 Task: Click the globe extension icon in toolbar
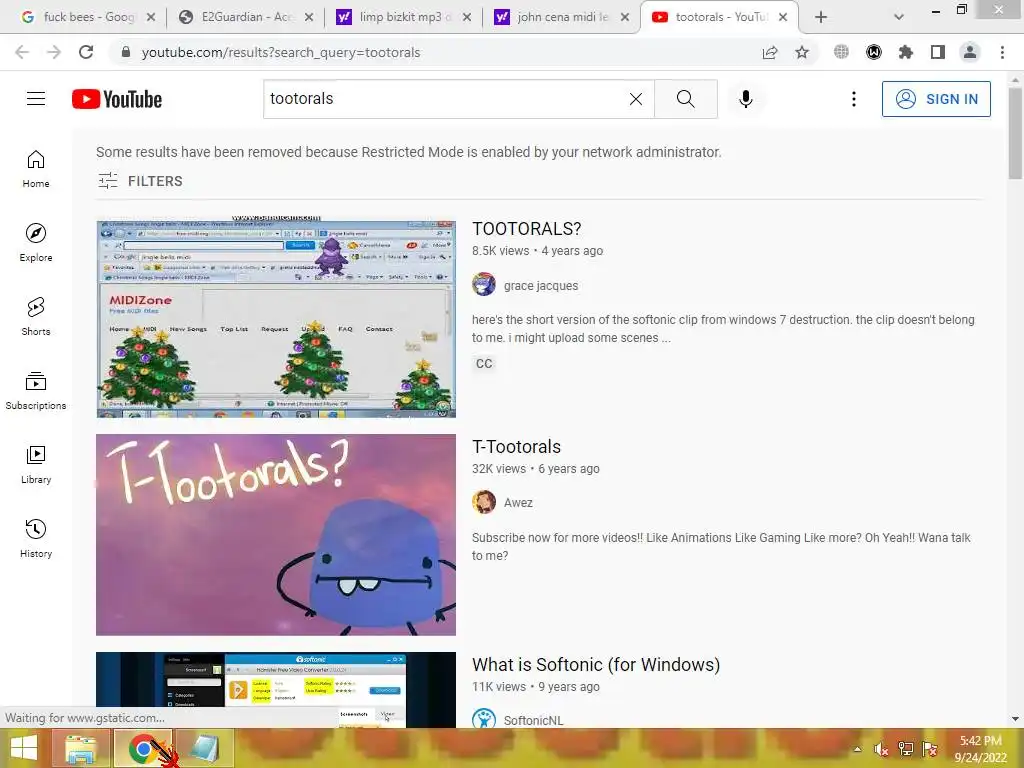pos(841,52)
